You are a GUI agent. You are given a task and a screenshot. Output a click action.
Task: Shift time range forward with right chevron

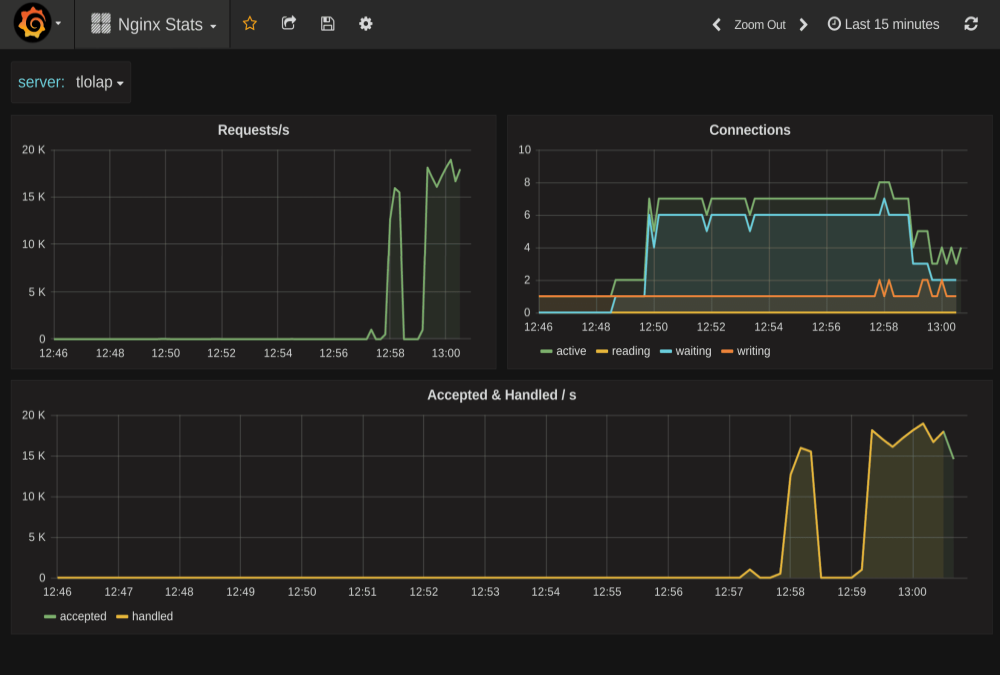[x=803, y=23]
